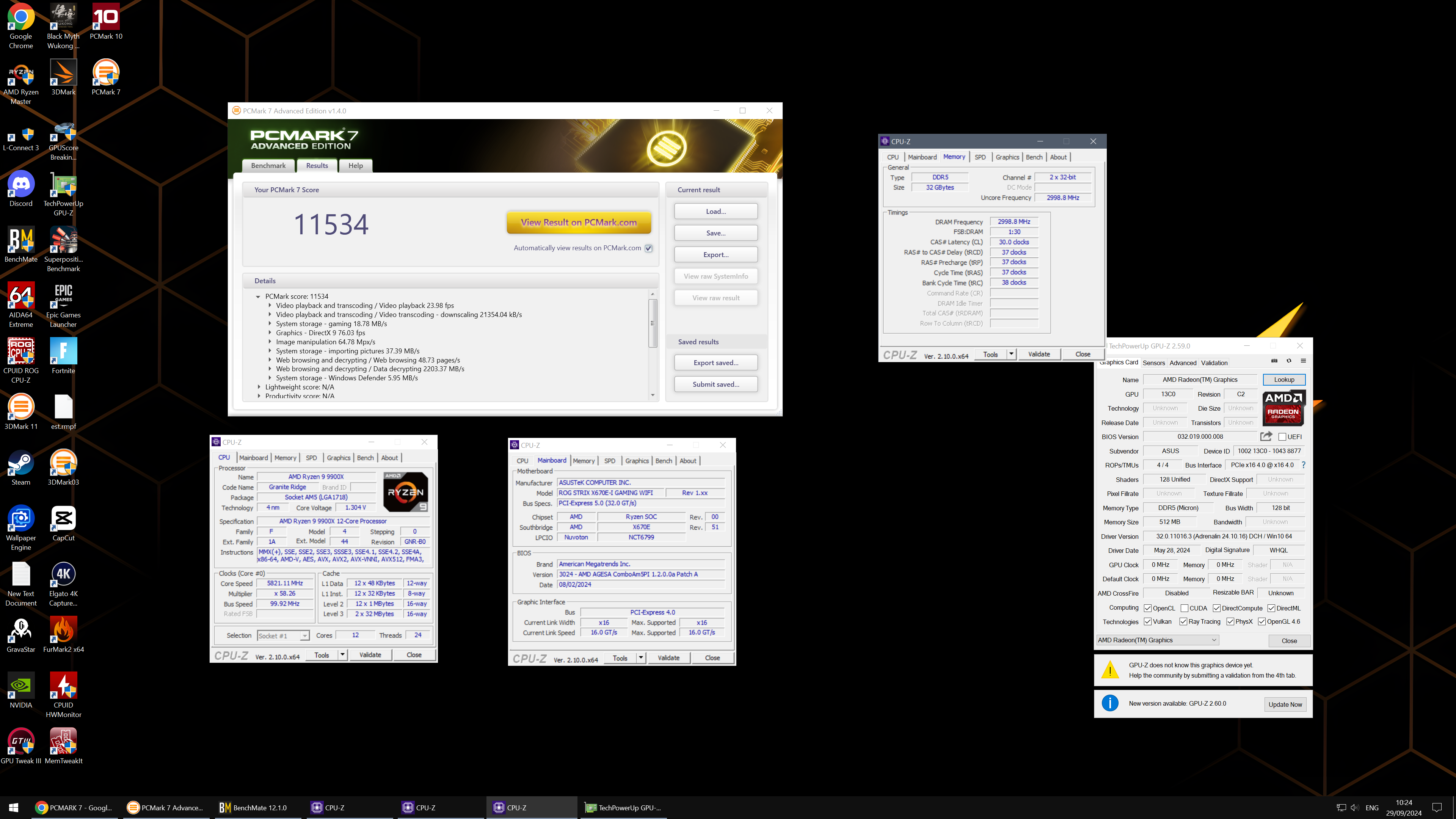Click Lookup button in GPU-Z
Screen dimensions: 1456x819
pos(1284,380)
